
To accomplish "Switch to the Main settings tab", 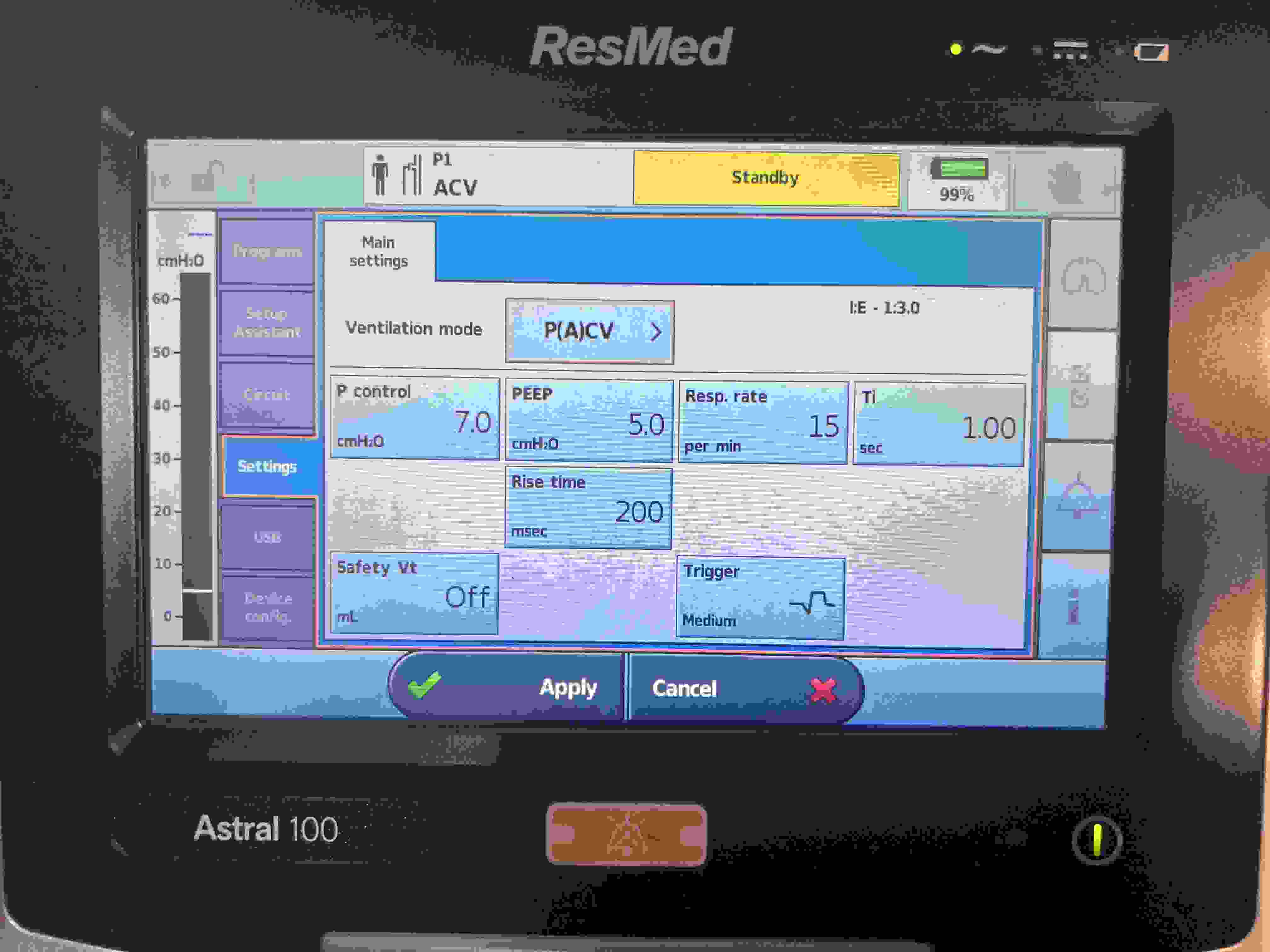I will click(x=379, y=251).
